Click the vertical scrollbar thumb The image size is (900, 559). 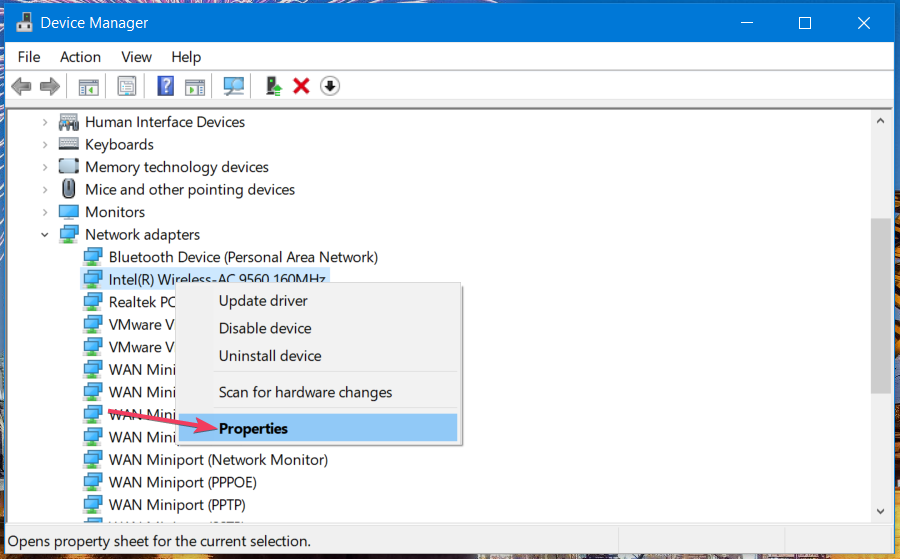coord(880,305)
